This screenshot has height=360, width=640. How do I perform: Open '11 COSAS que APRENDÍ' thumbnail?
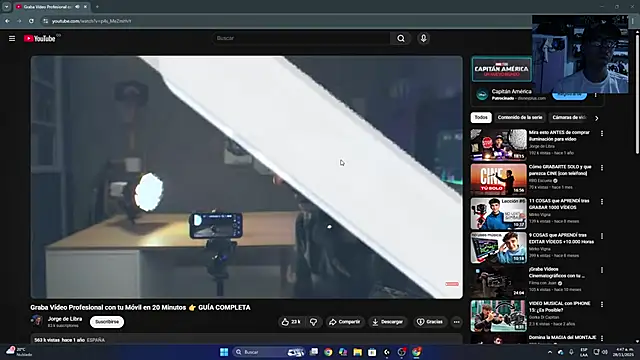(x=498, y=213)
